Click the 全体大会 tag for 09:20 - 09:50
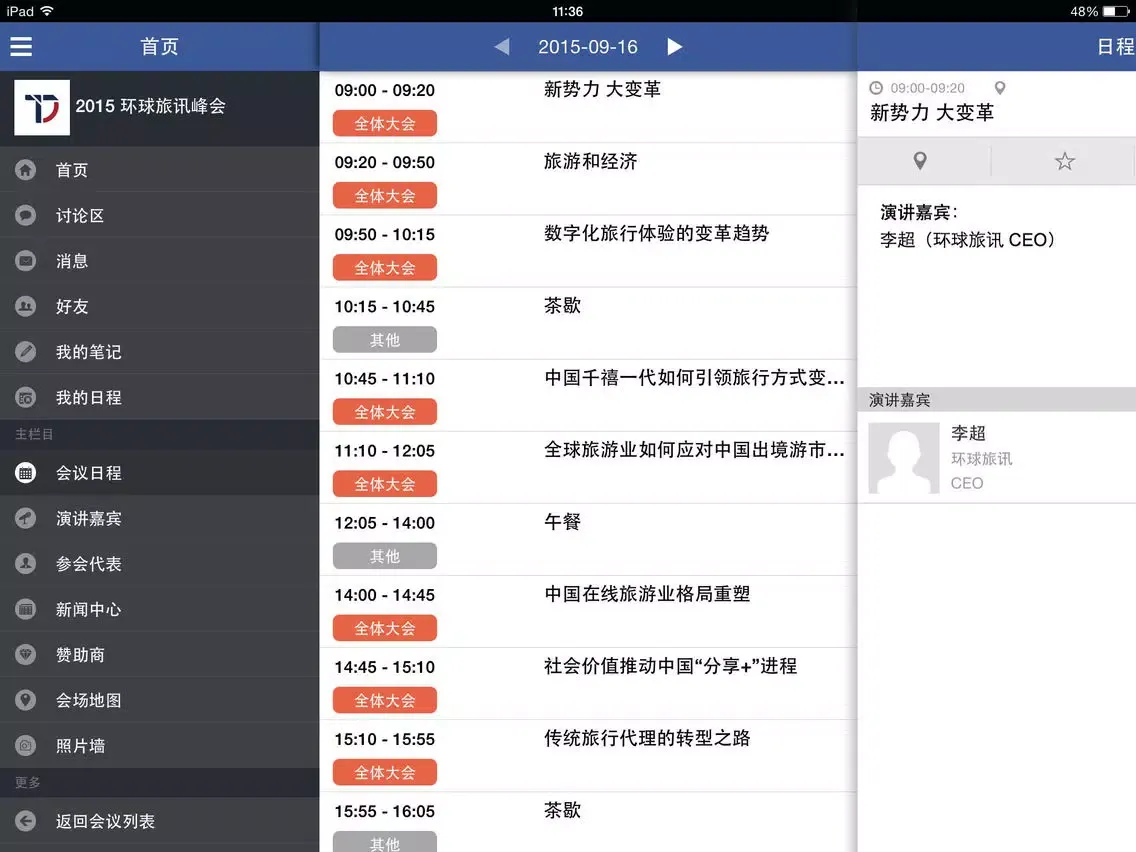1136x852 pixels. click(x=385, y=196)
